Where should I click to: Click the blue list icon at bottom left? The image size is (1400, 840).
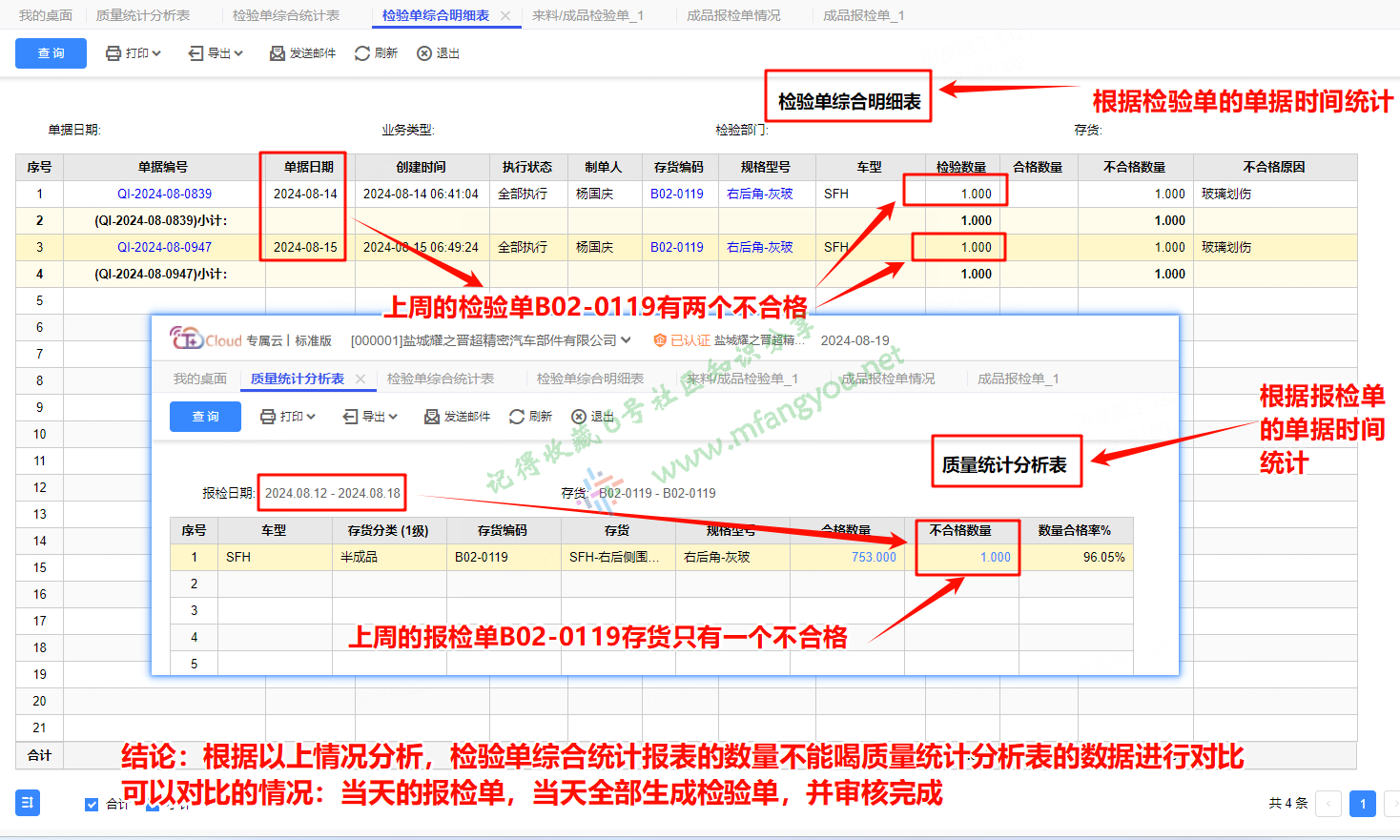point(28,803)
